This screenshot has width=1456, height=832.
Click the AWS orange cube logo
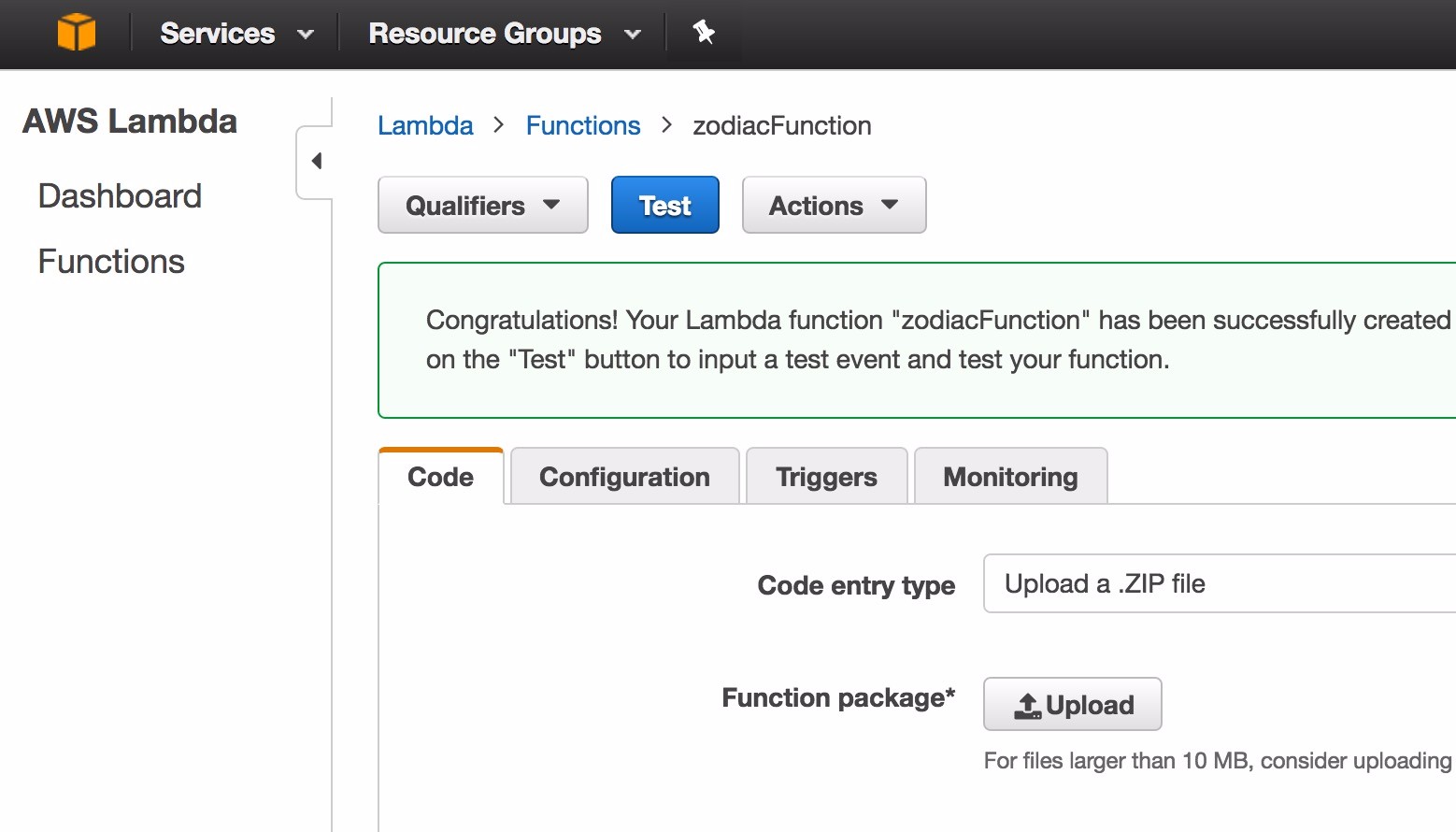pyautogui.click(x=76, y=33)
